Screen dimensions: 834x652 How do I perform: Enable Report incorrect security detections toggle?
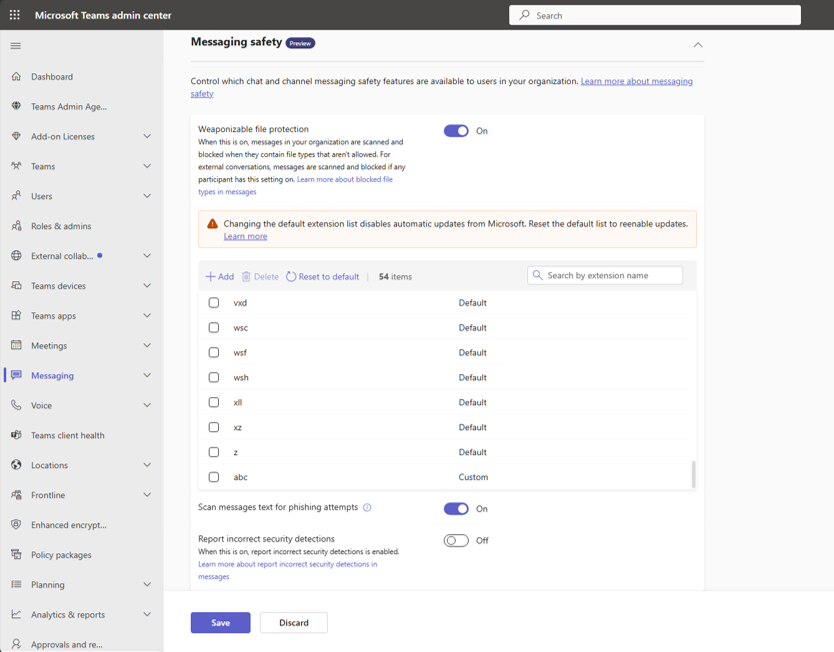[456, 540]
